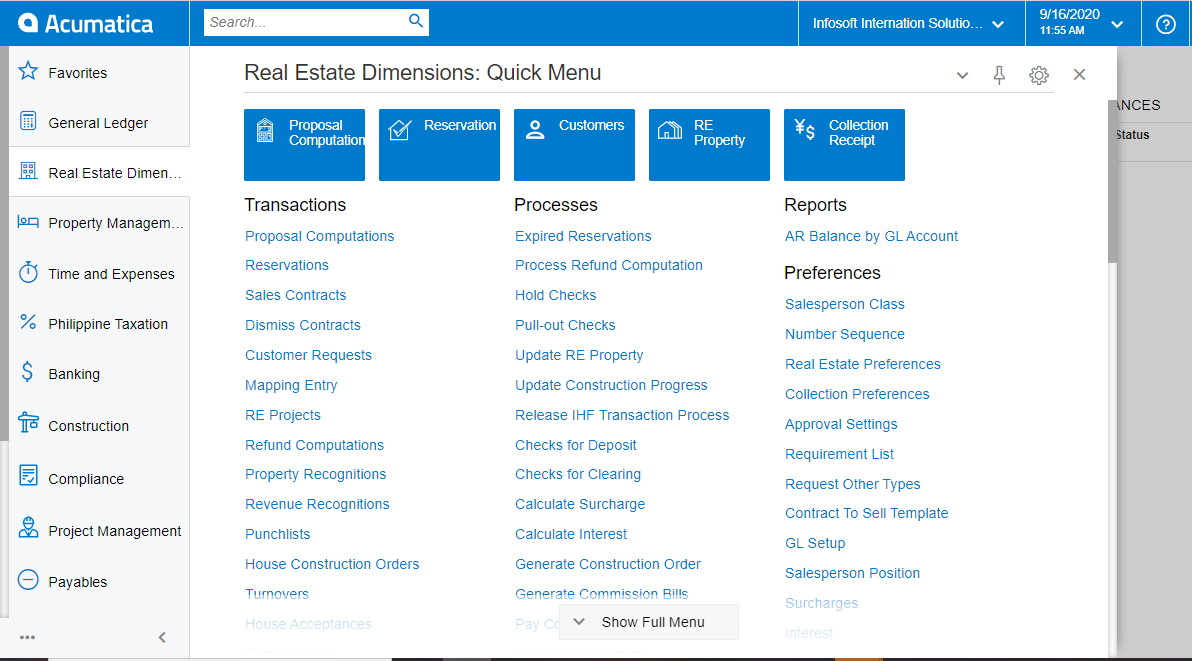Open the Reservation tile

click(x=439, y=144)
